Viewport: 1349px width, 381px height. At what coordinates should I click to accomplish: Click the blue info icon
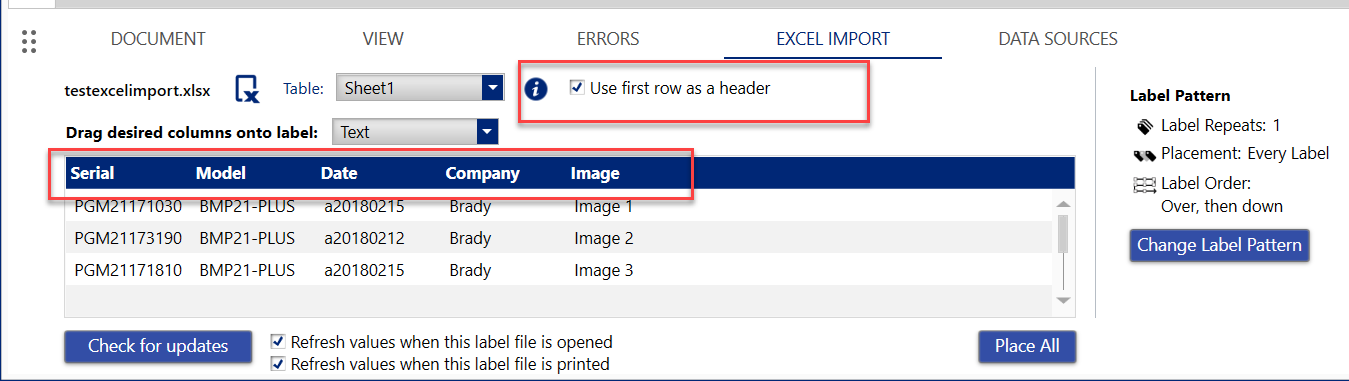pos(537,89)
